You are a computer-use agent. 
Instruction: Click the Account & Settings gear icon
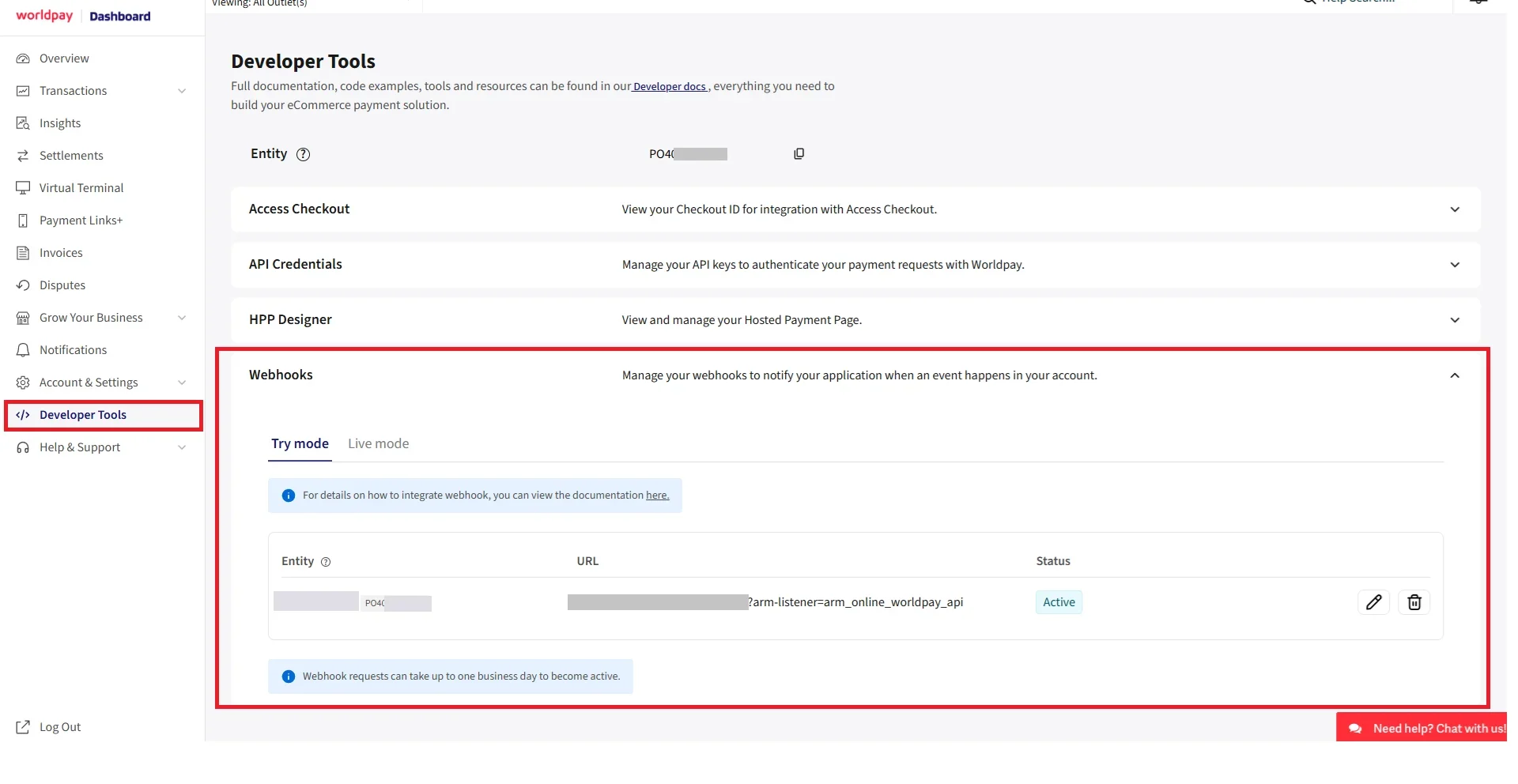(23, 383)
